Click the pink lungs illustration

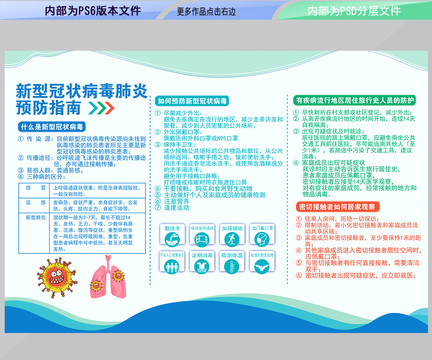[x=108, y=277]
